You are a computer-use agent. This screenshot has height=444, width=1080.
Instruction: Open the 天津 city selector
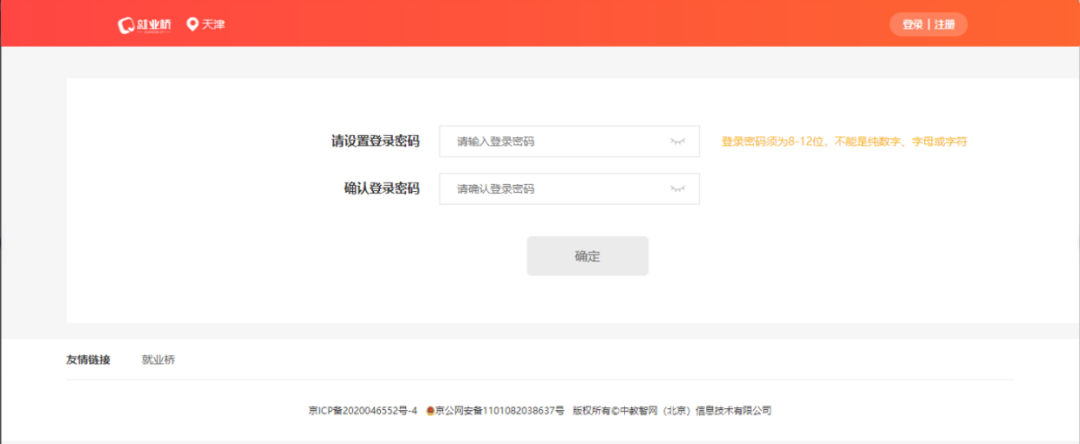pyautogui.click(x=213, y=24)
